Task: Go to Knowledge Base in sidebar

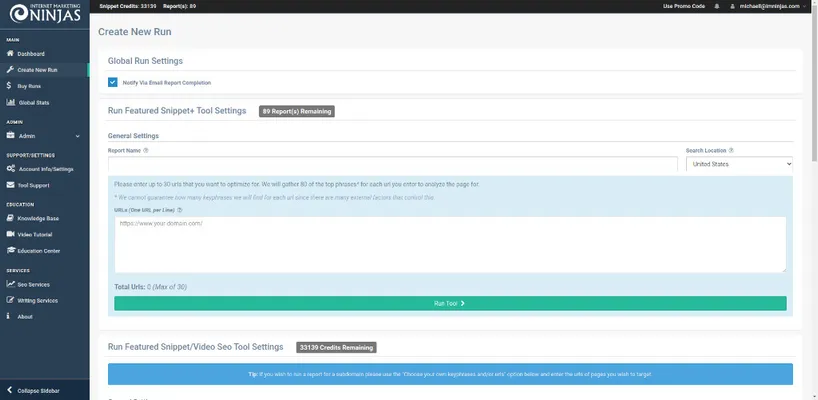Action: 38,218
